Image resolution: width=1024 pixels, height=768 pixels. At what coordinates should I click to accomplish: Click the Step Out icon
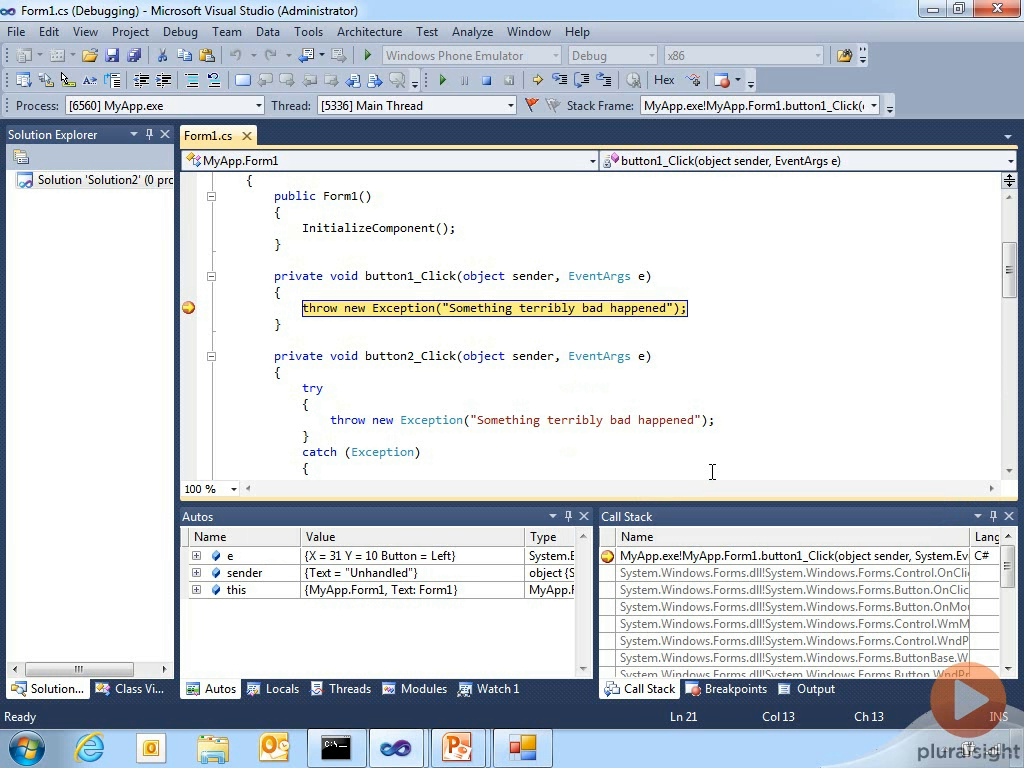point(603,80)
